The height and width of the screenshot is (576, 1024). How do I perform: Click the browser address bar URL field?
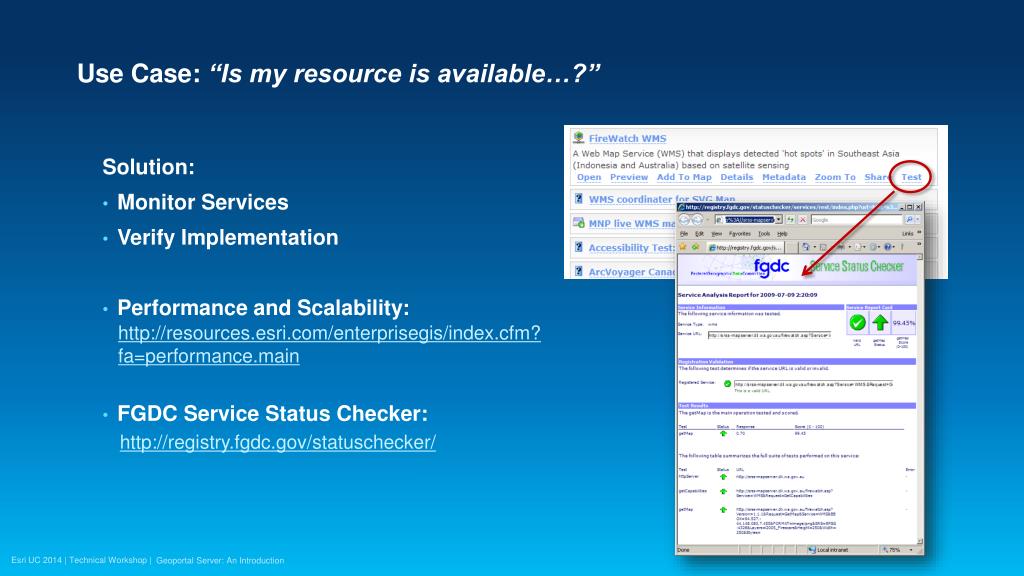tap(749, 219)
